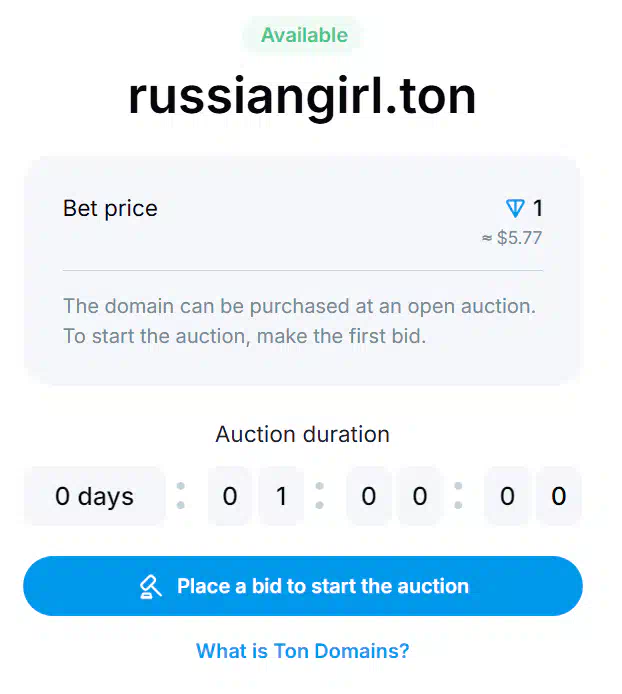Click the Available status badge

304,35
